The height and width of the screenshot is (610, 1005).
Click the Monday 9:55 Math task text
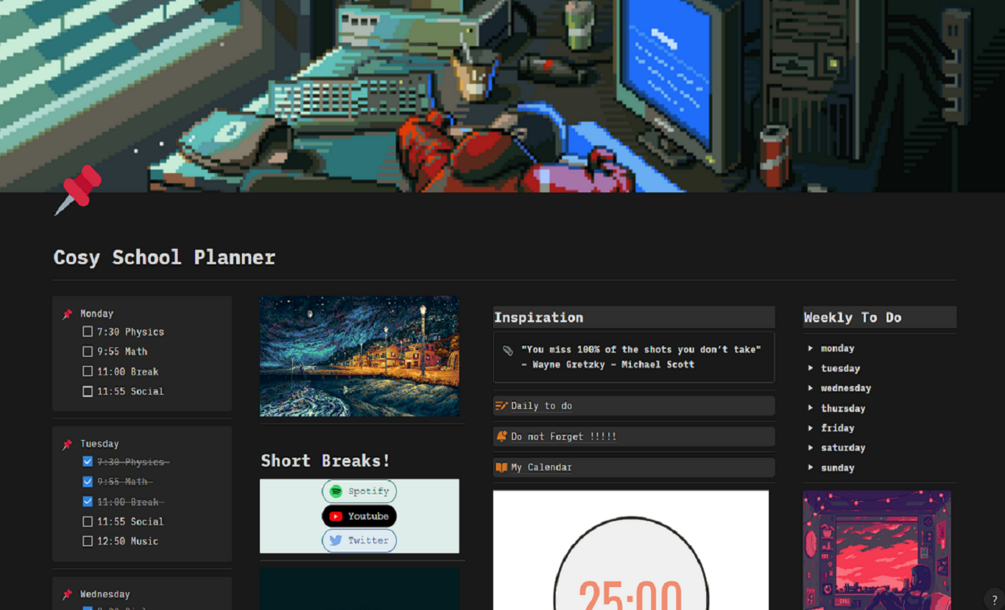[x=122, y=352]
